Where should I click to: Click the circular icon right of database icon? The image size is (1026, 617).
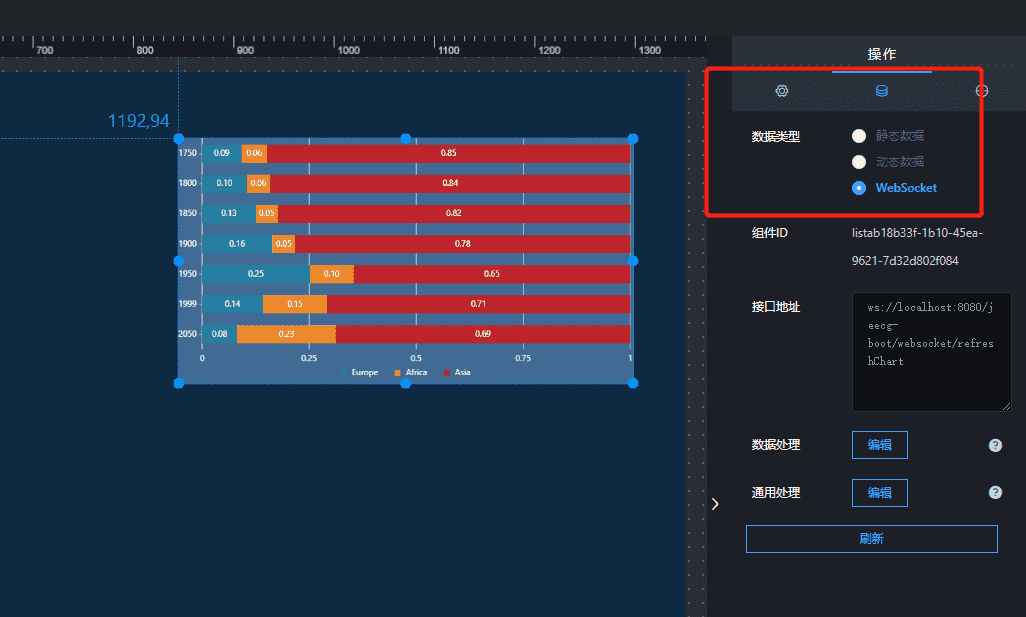point(982,91)
